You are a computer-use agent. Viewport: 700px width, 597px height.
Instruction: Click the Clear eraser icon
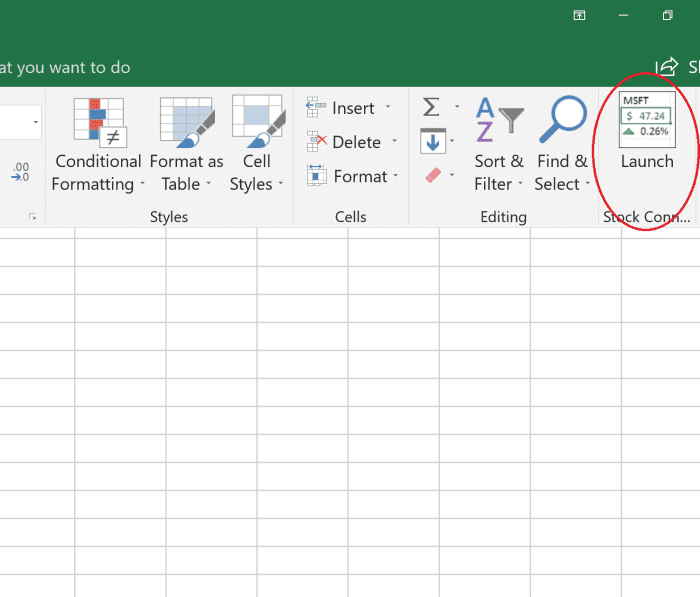(x=433, y=175)
